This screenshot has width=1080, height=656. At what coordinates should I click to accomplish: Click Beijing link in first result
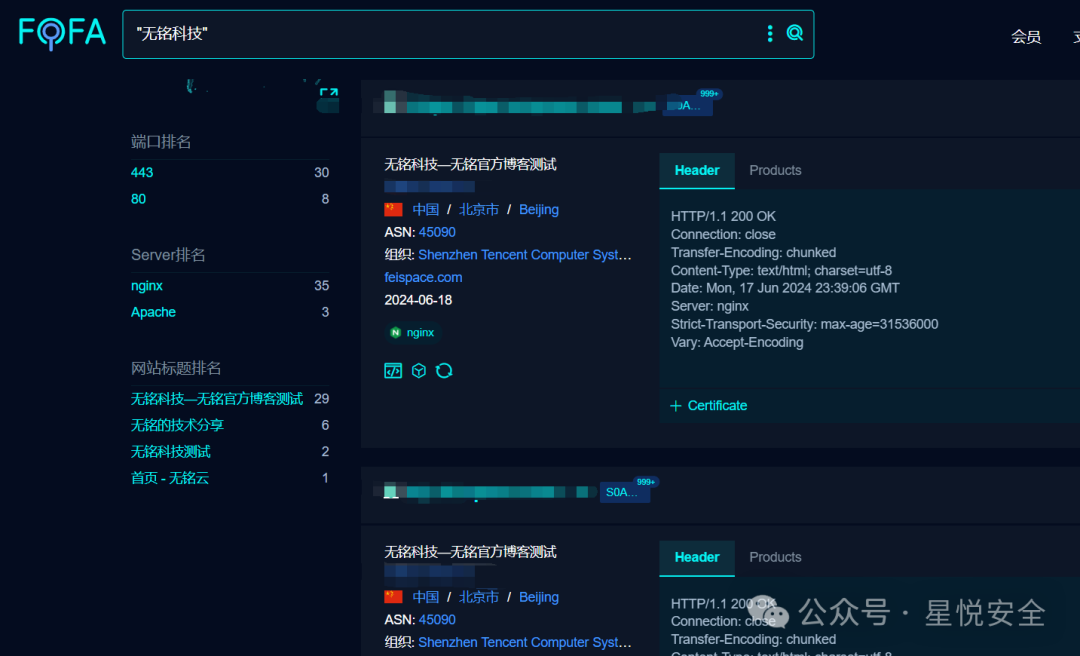(539, 209)
